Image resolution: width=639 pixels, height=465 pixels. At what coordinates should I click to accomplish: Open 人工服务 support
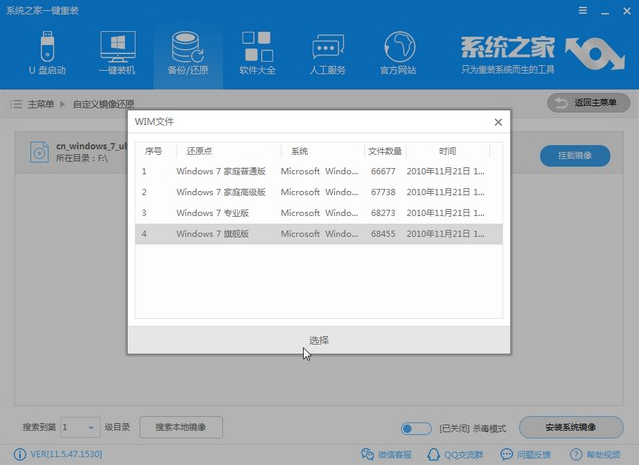click(x=328, y=53)
